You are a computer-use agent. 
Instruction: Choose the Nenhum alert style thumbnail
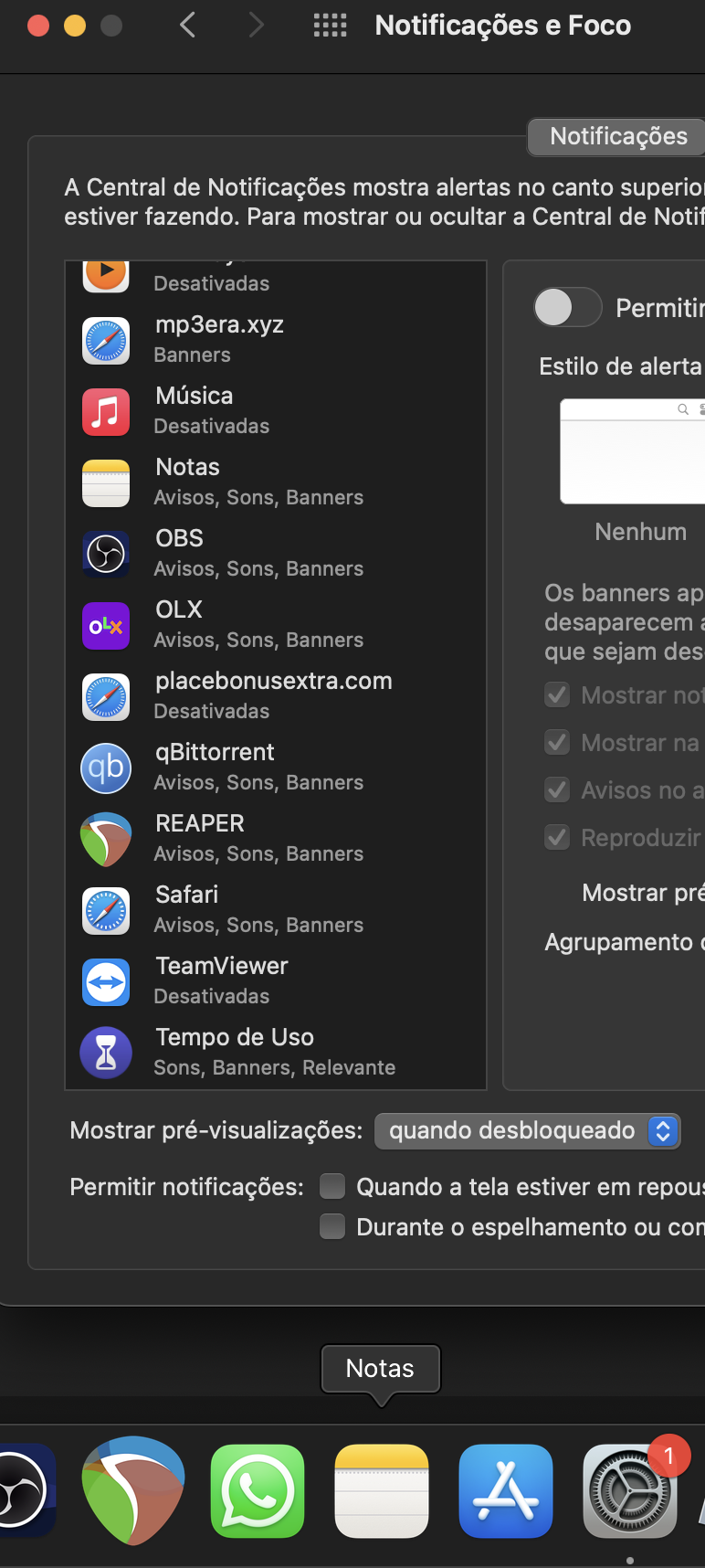click(x=633, y=451)
